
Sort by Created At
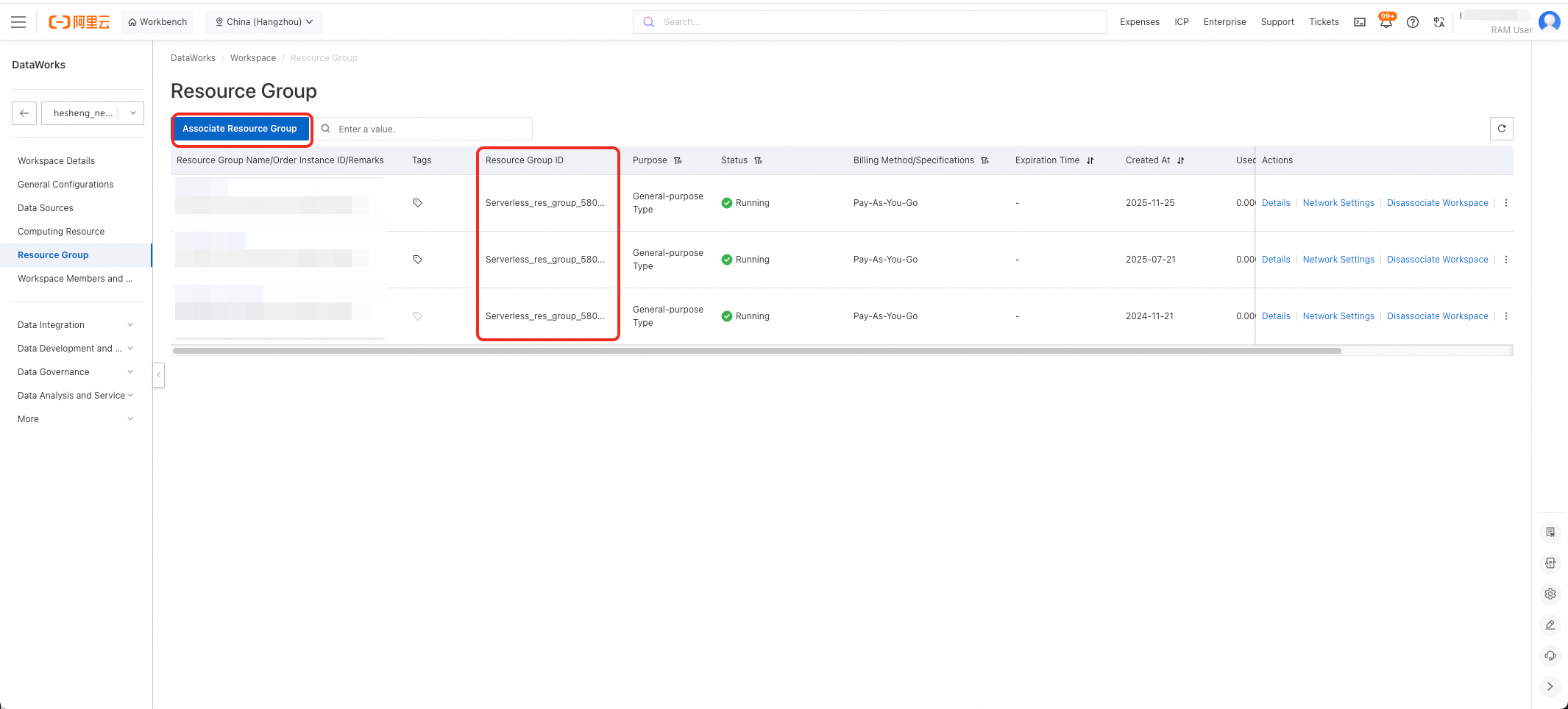click(x=1180, y=160)
